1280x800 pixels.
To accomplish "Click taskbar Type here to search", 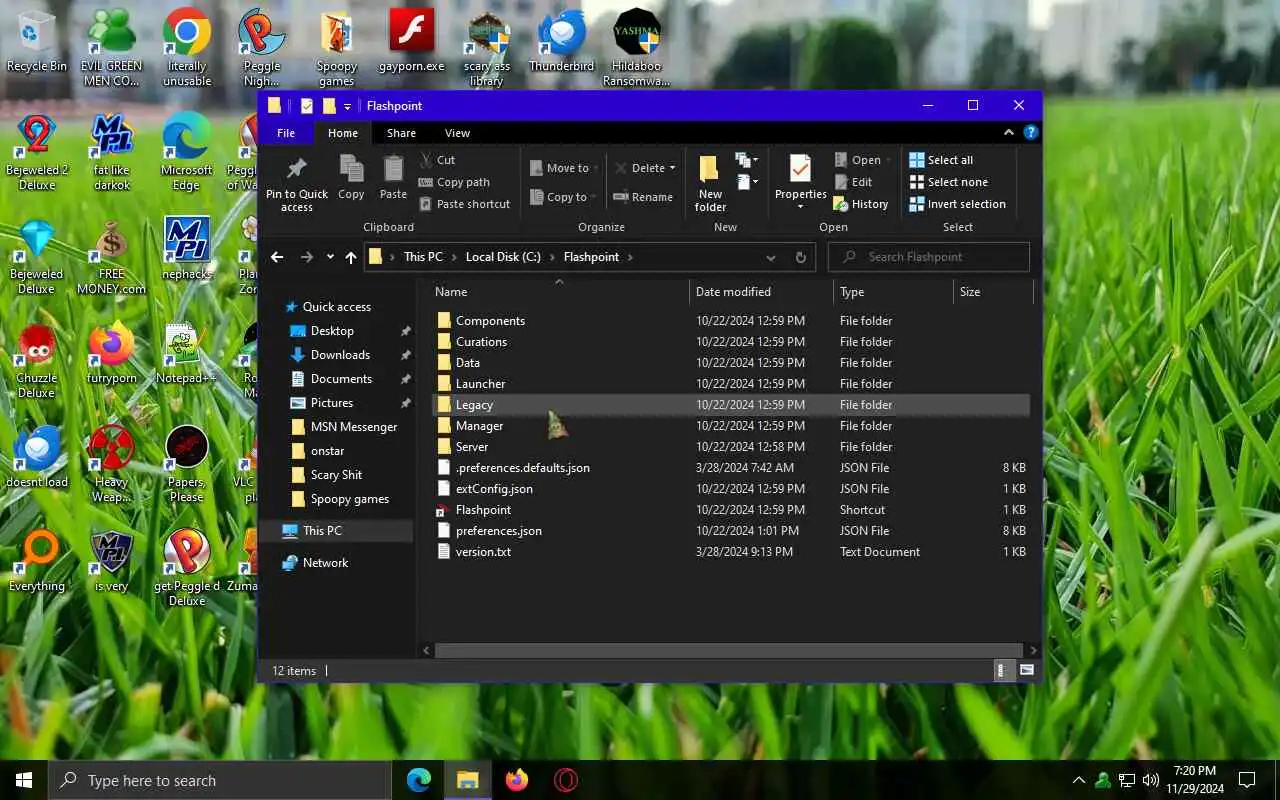I will point(220,780).
